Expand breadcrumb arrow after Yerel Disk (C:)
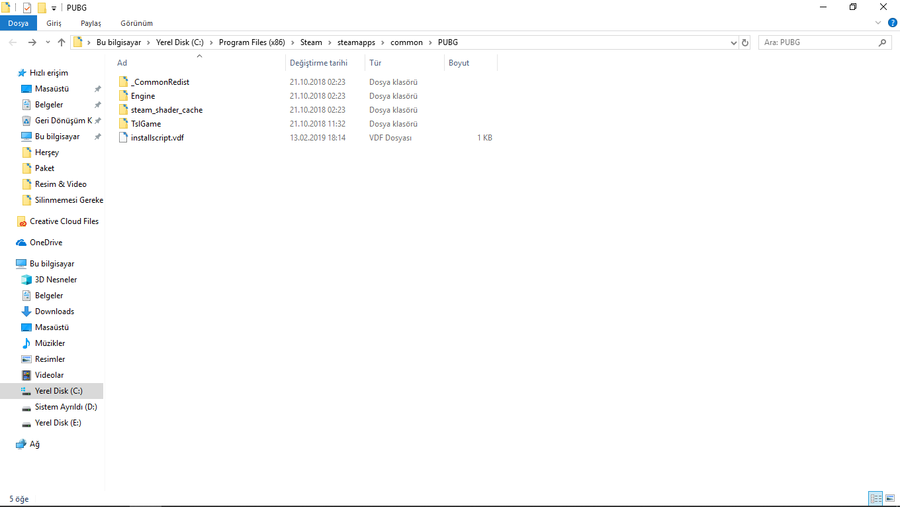Image resolution: width=900 pixels, height=507 pixels. pyautogui.click(x=211, y=42)
